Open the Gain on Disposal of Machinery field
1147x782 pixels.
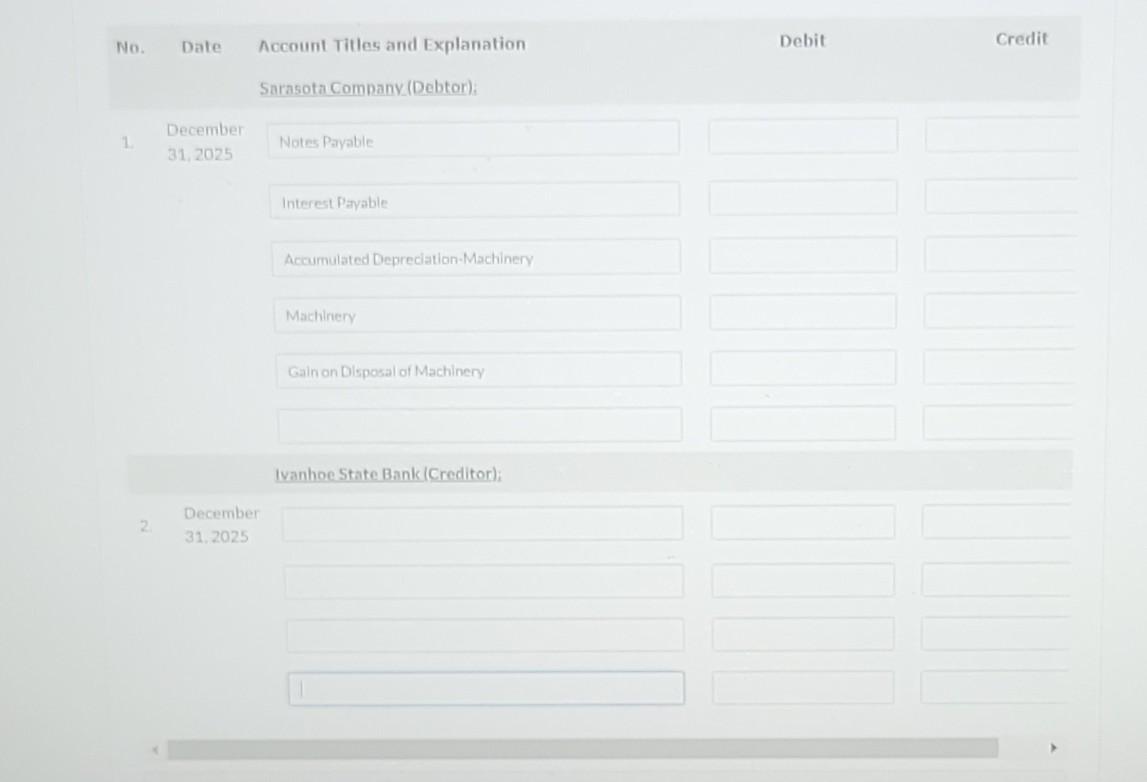point(476,367)
